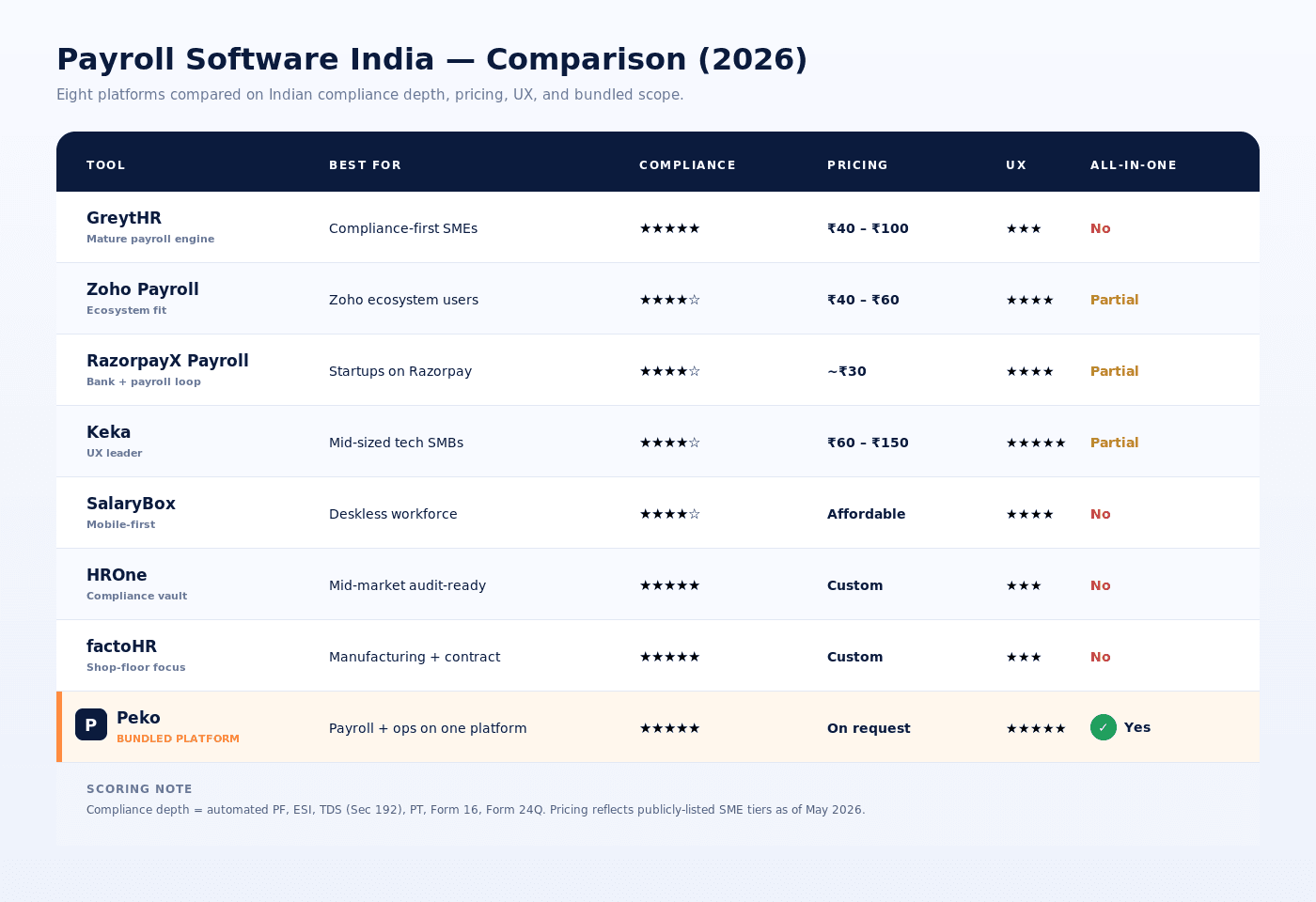Image resolution: width=1316 pixels, height=902 pixels.
Task: Click 'BUNDLED PLATFORM' tag under Peko
Action: (178, 739)
